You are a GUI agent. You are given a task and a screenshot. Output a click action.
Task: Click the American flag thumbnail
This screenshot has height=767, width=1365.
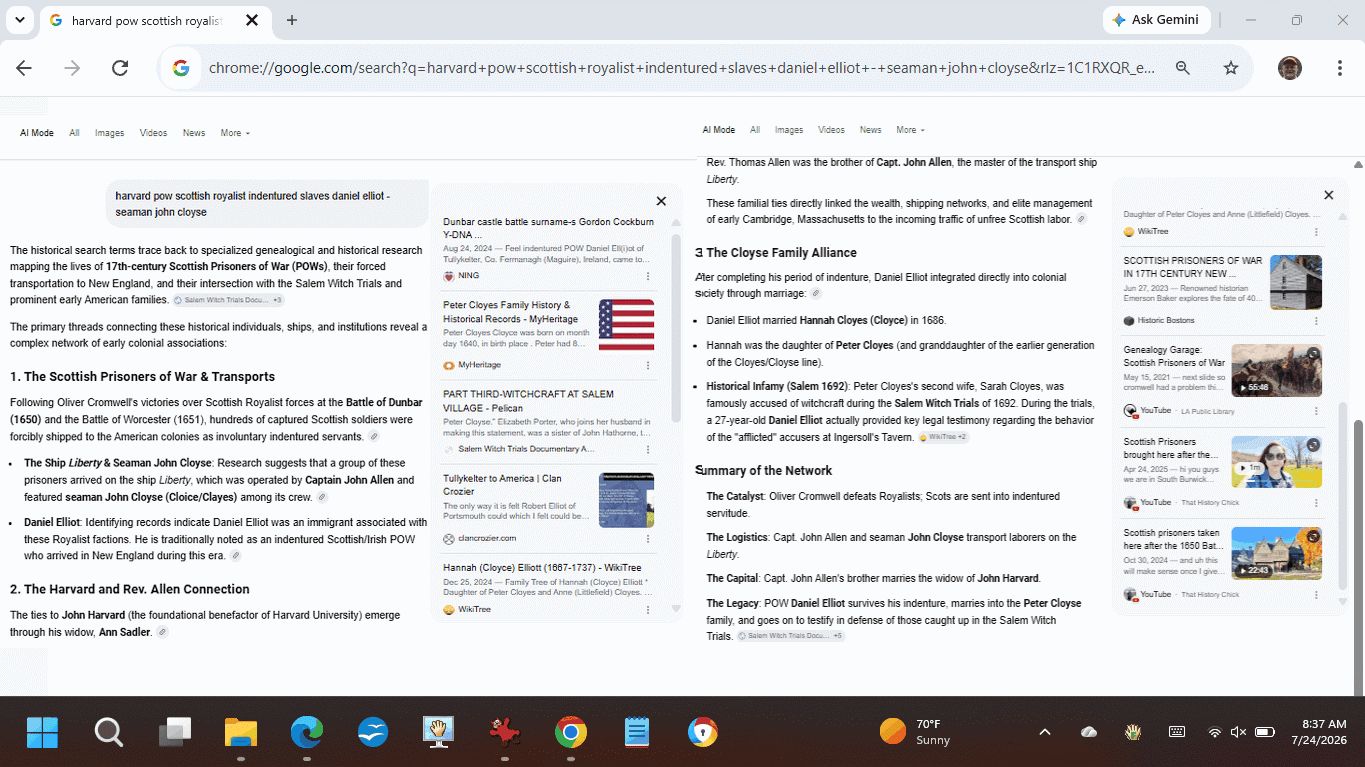click(x=626, y=325)
